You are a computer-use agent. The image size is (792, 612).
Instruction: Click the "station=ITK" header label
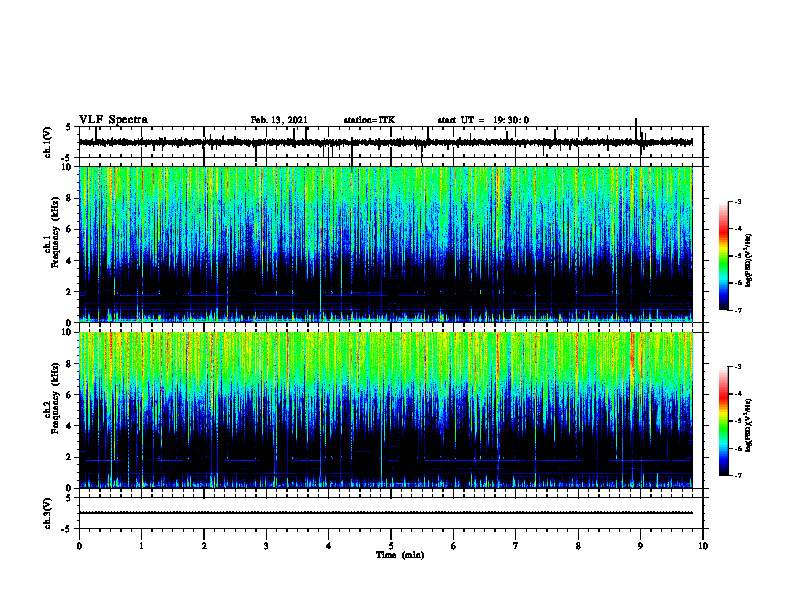click(369, 120)
